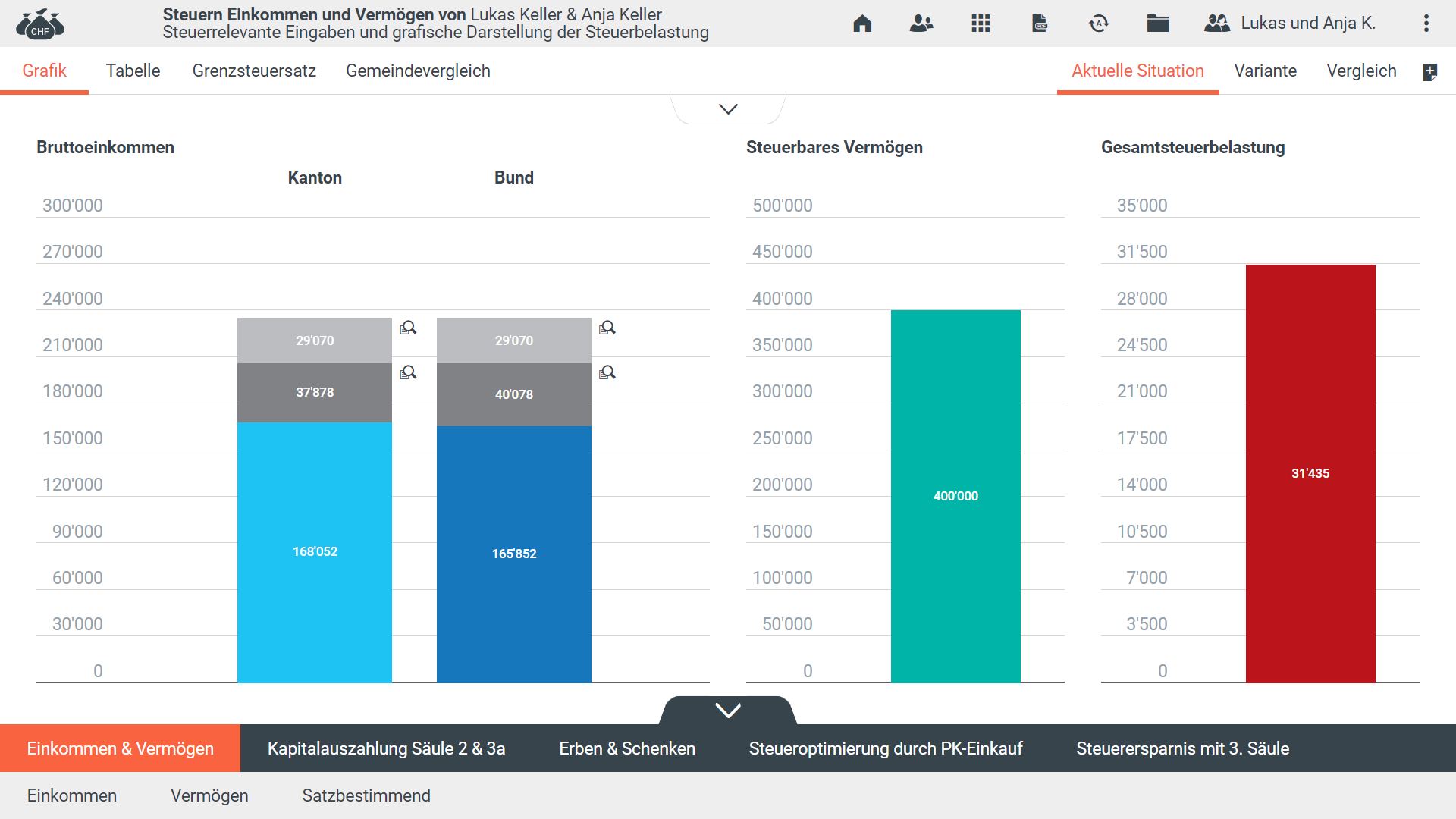Open the folder icon in header
Viewport: 1456px width, 819px height.
pos(1157,24)
